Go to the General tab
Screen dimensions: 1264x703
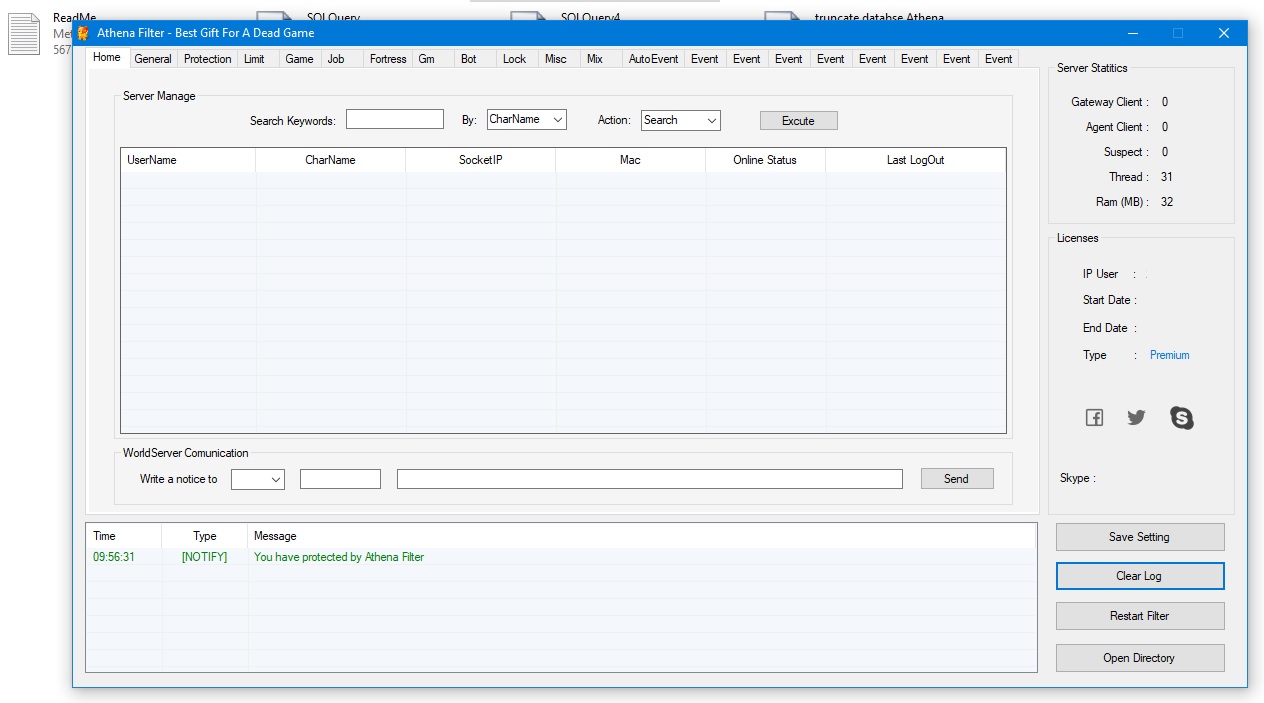[x=153, y=59]
